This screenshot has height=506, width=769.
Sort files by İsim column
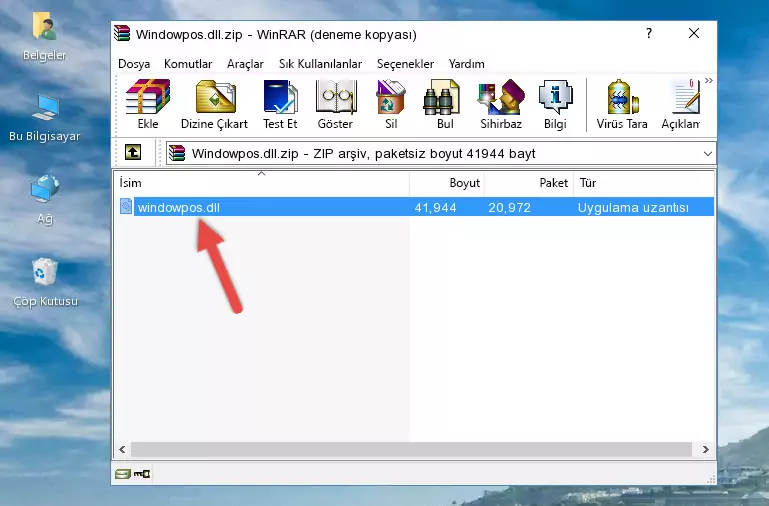point(262,183)
